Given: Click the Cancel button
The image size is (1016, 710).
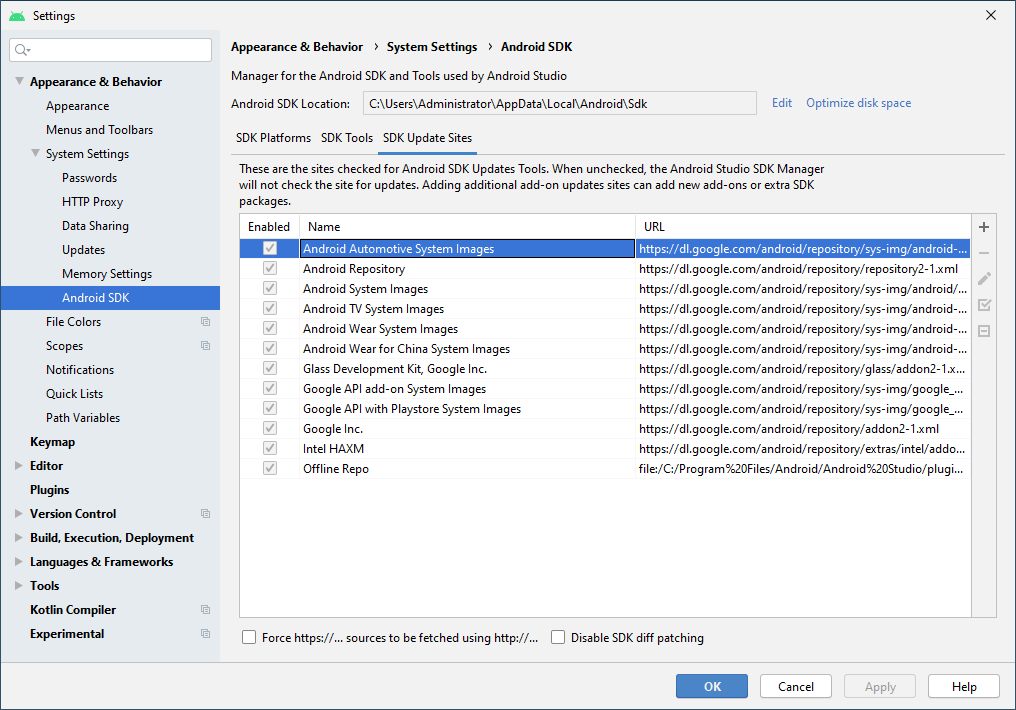Looking at the screenshot, I should coord(796,686).
